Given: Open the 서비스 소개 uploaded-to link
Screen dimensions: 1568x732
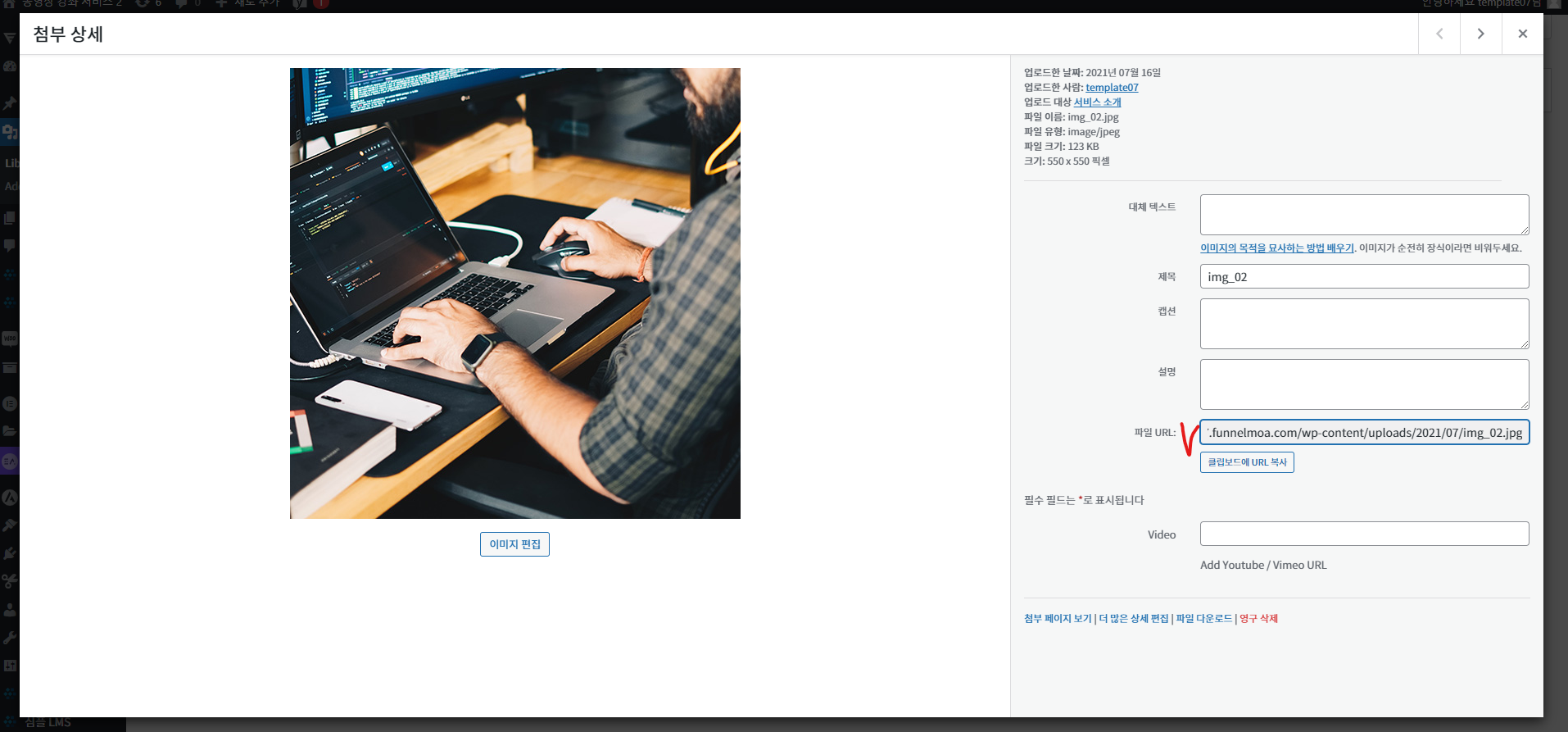Looking at the screenshot, I should tap(1097, 102).
